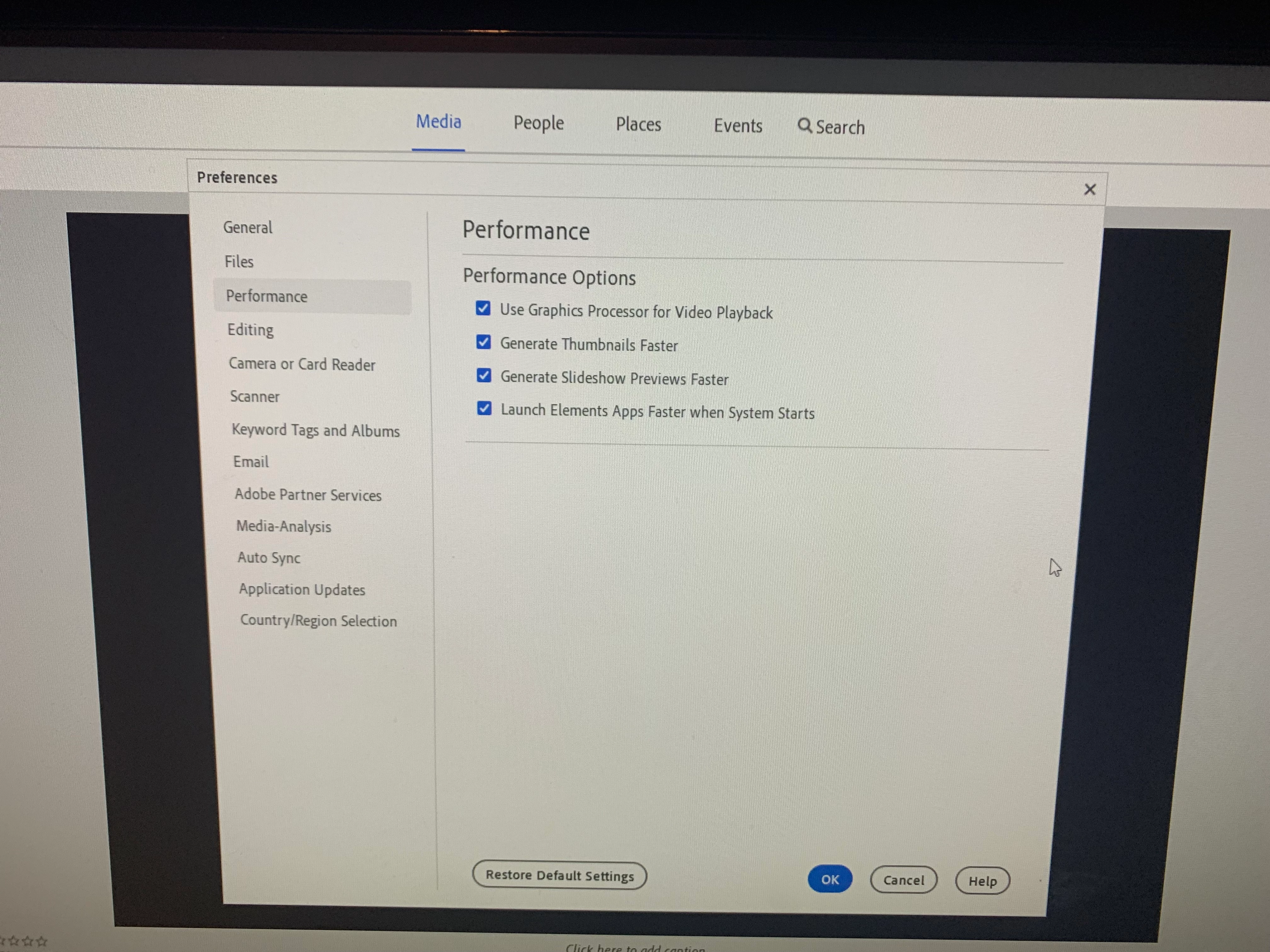Screen dimensions: 1270x952
Task: Toggle Launch Elements Apps Faster checkbox
Action: [484, 409]
